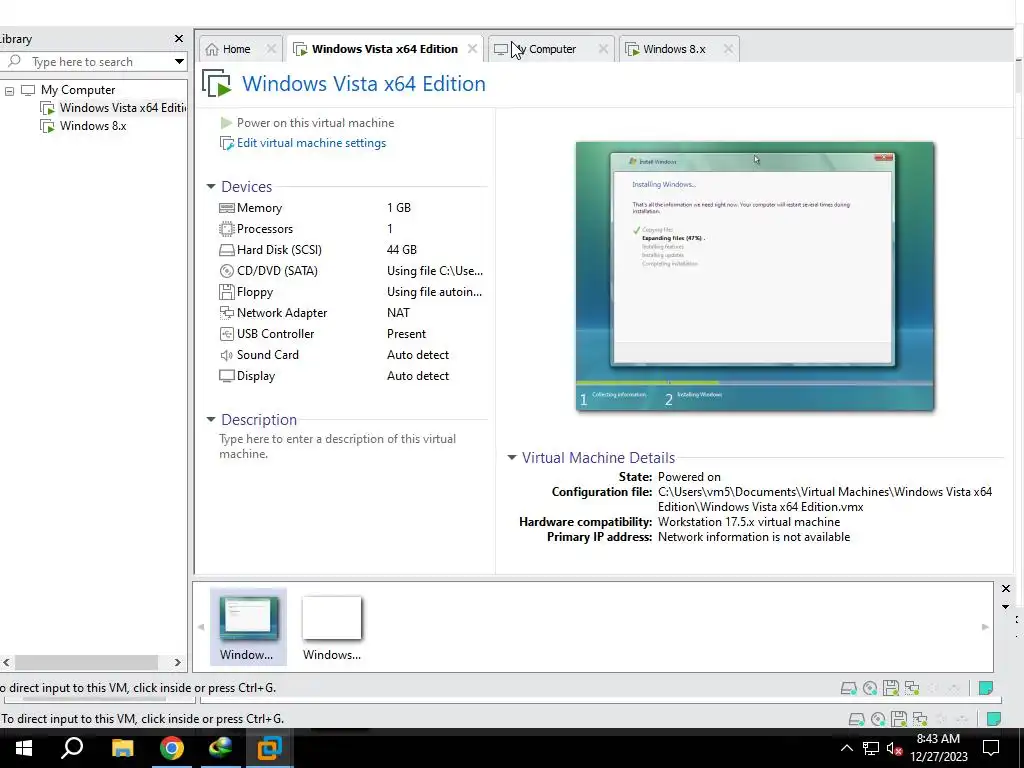Screen dimensions: 1024x768
Task: Close the My Computer tab
Action: [x=603, y=49]
